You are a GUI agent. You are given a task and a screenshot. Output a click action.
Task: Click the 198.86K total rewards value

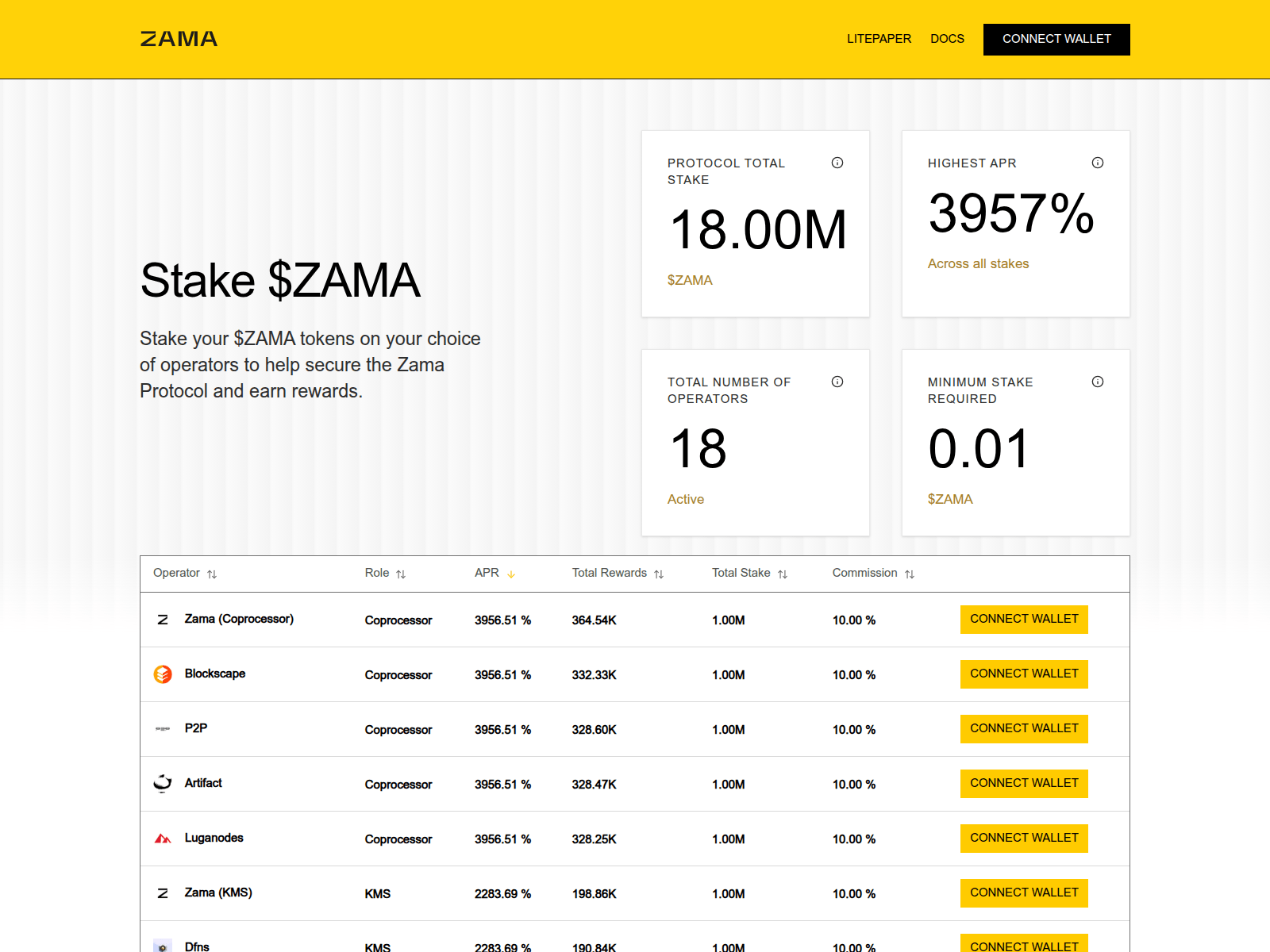tap(595, 894)
